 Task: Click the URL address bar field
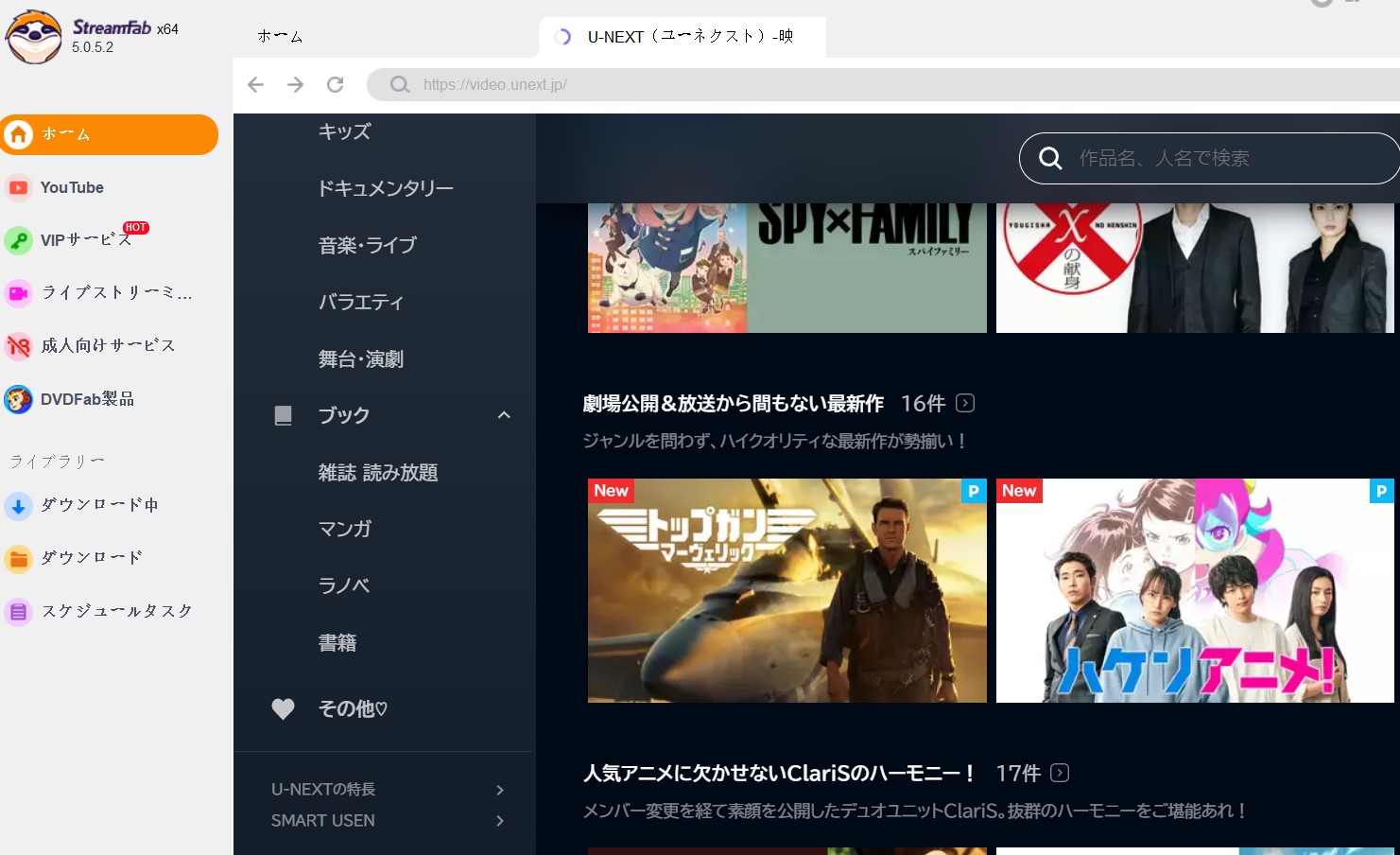[883, 84]
